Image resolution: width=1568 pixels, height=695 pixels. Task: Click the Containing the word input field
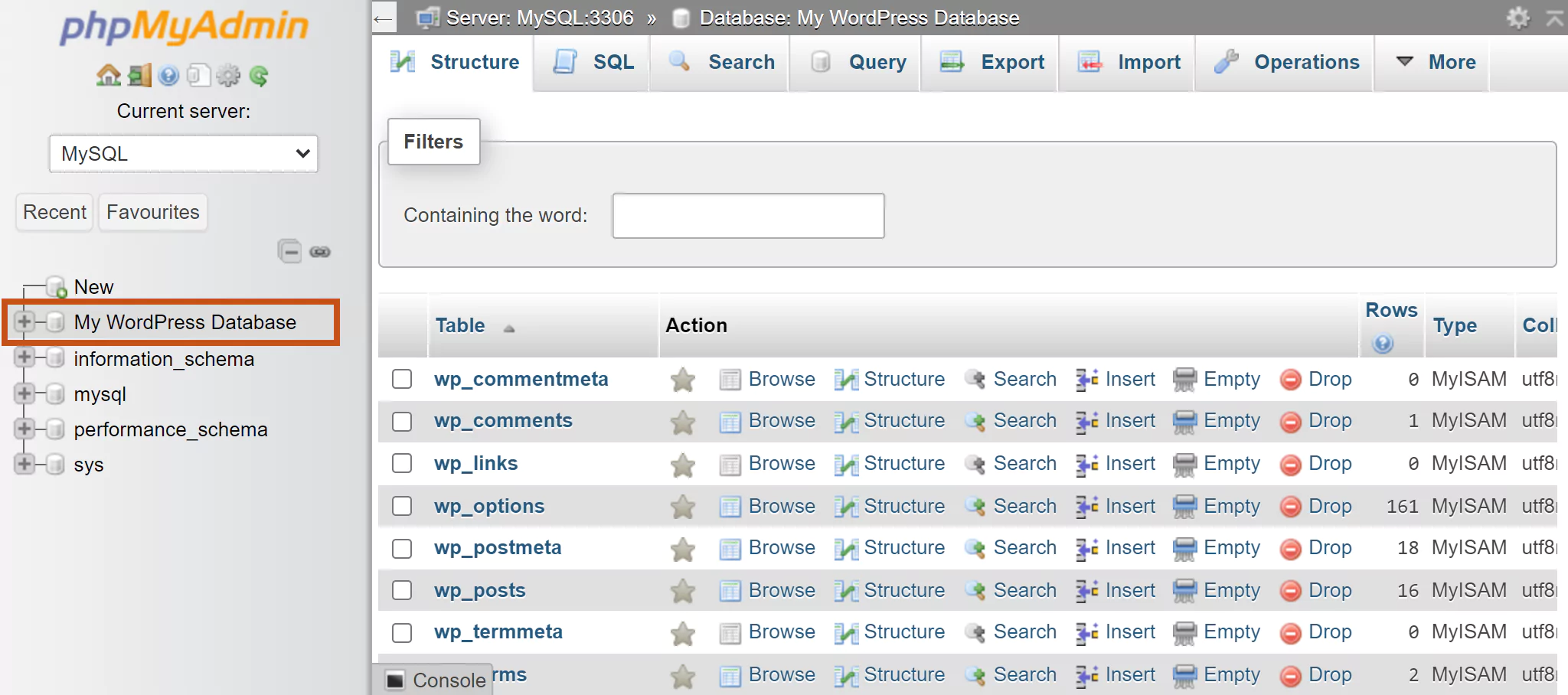click(x=748, y=216)
